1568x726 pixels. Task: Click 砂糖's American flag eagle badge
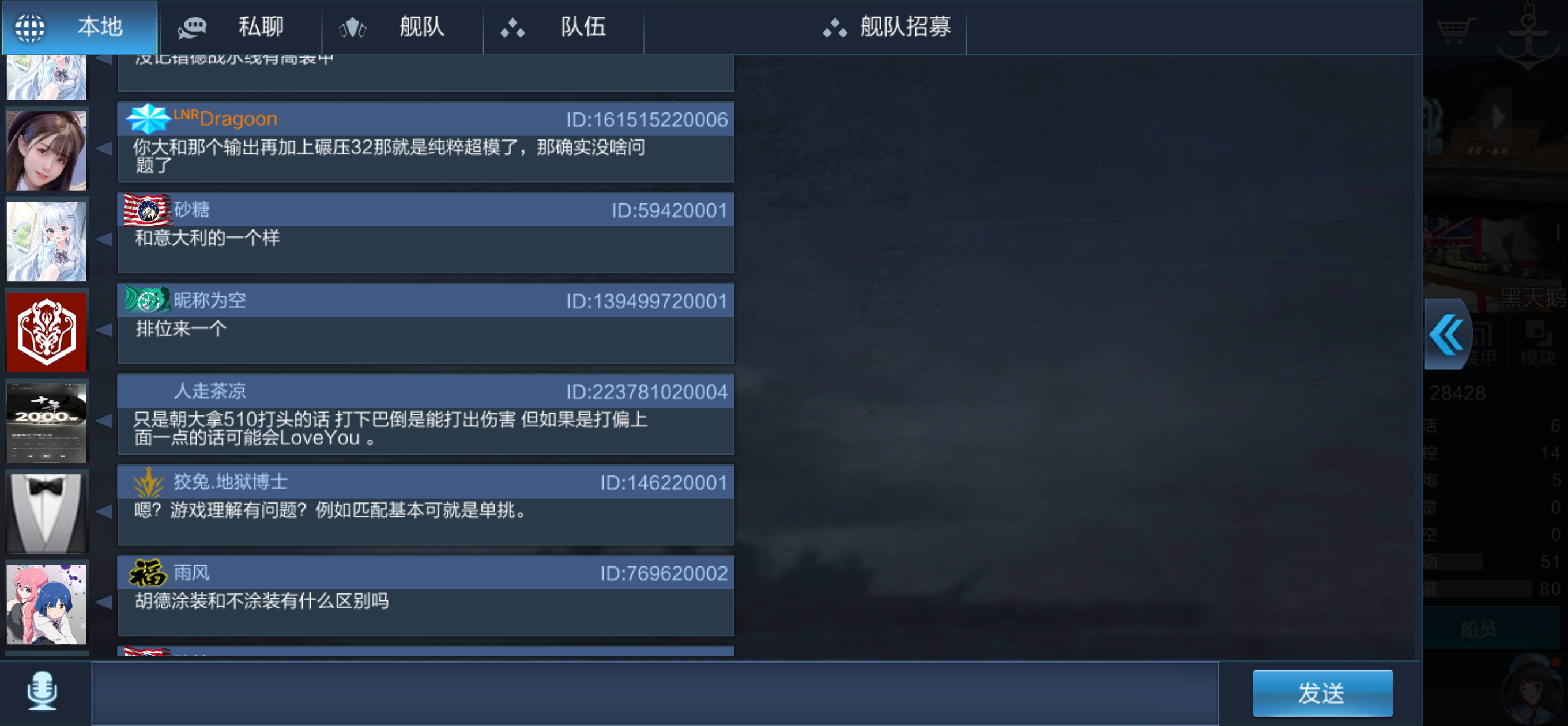[146, 209]
